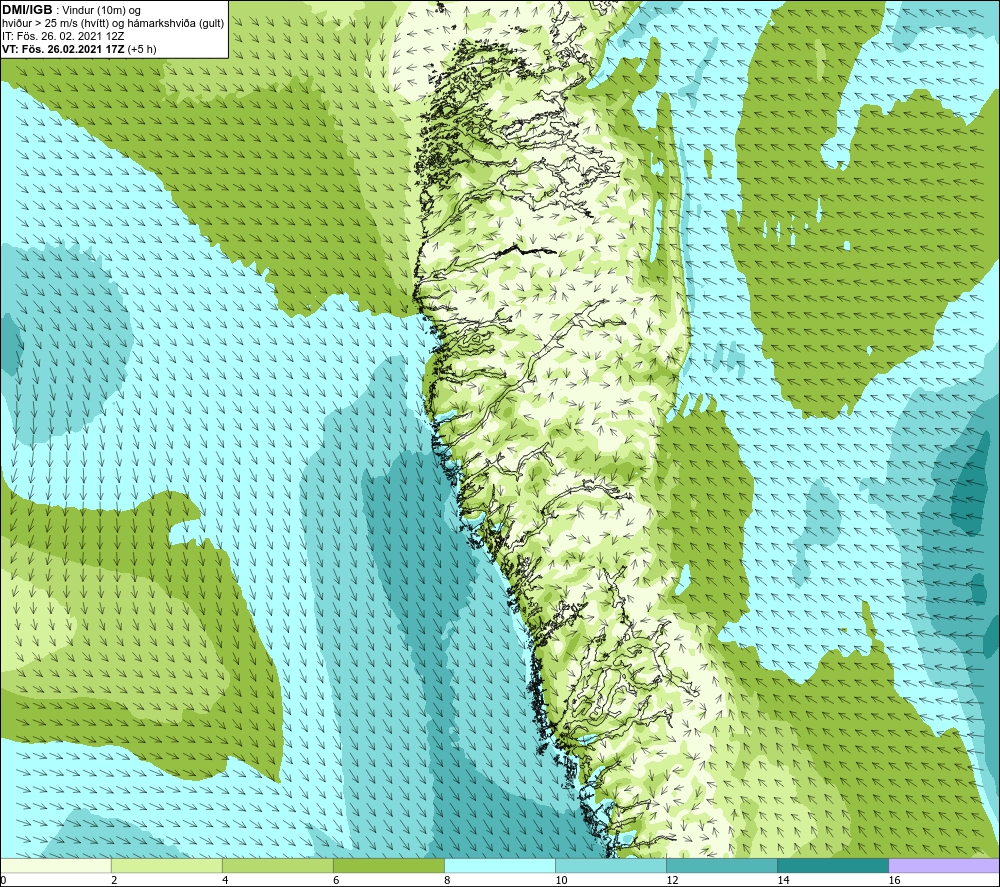This screenshot has height=887, width=1000.
Task: Click the DMI/IGB title text
Action: pyautogui.click(x=27, y=10)
